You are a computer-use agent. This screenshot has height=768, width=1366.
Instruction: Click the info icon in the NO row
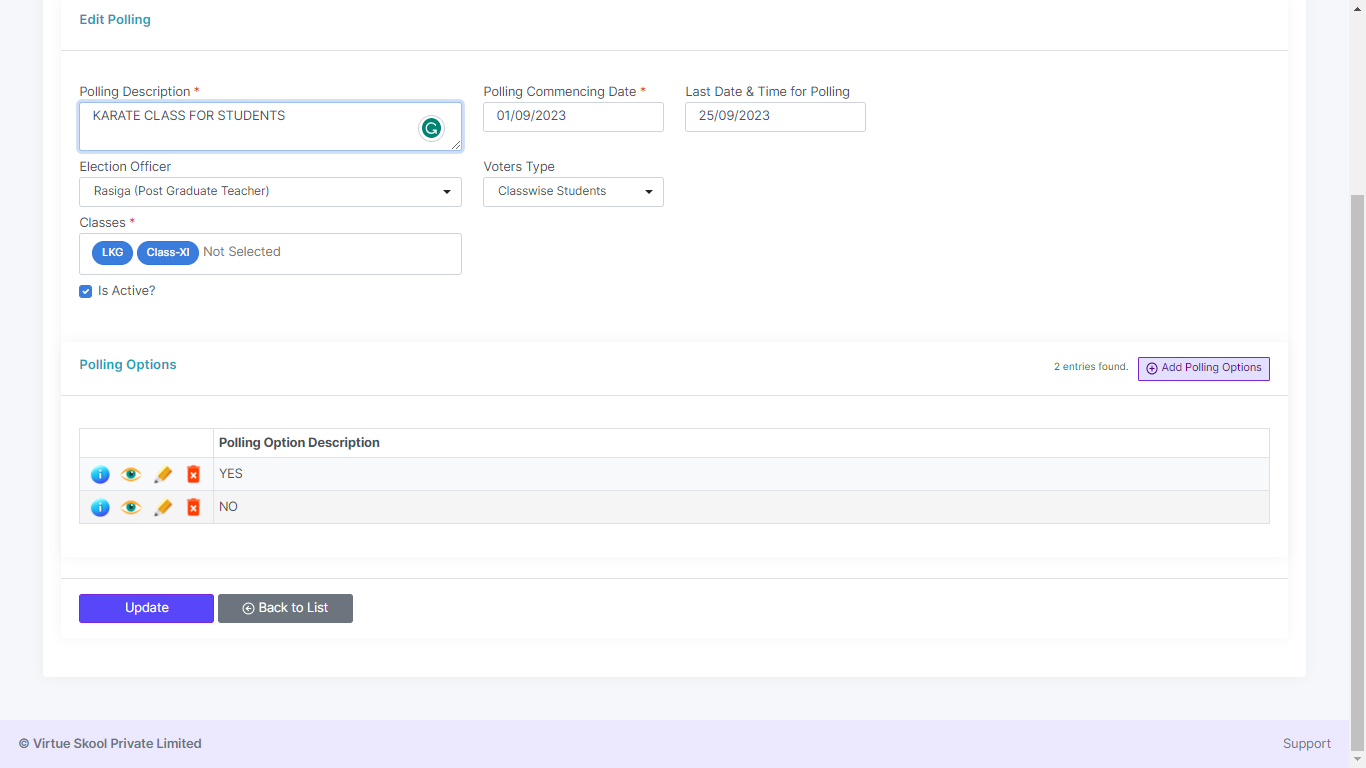pyautogui.click(x=100, y=508)
